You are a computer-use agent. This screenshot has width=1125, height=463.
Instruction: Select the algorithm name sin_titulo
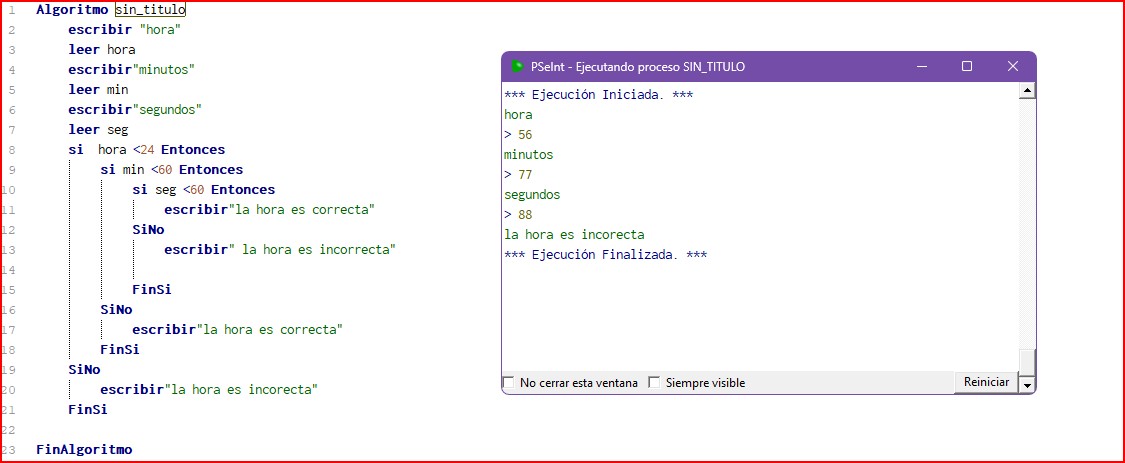pos(150,10)
